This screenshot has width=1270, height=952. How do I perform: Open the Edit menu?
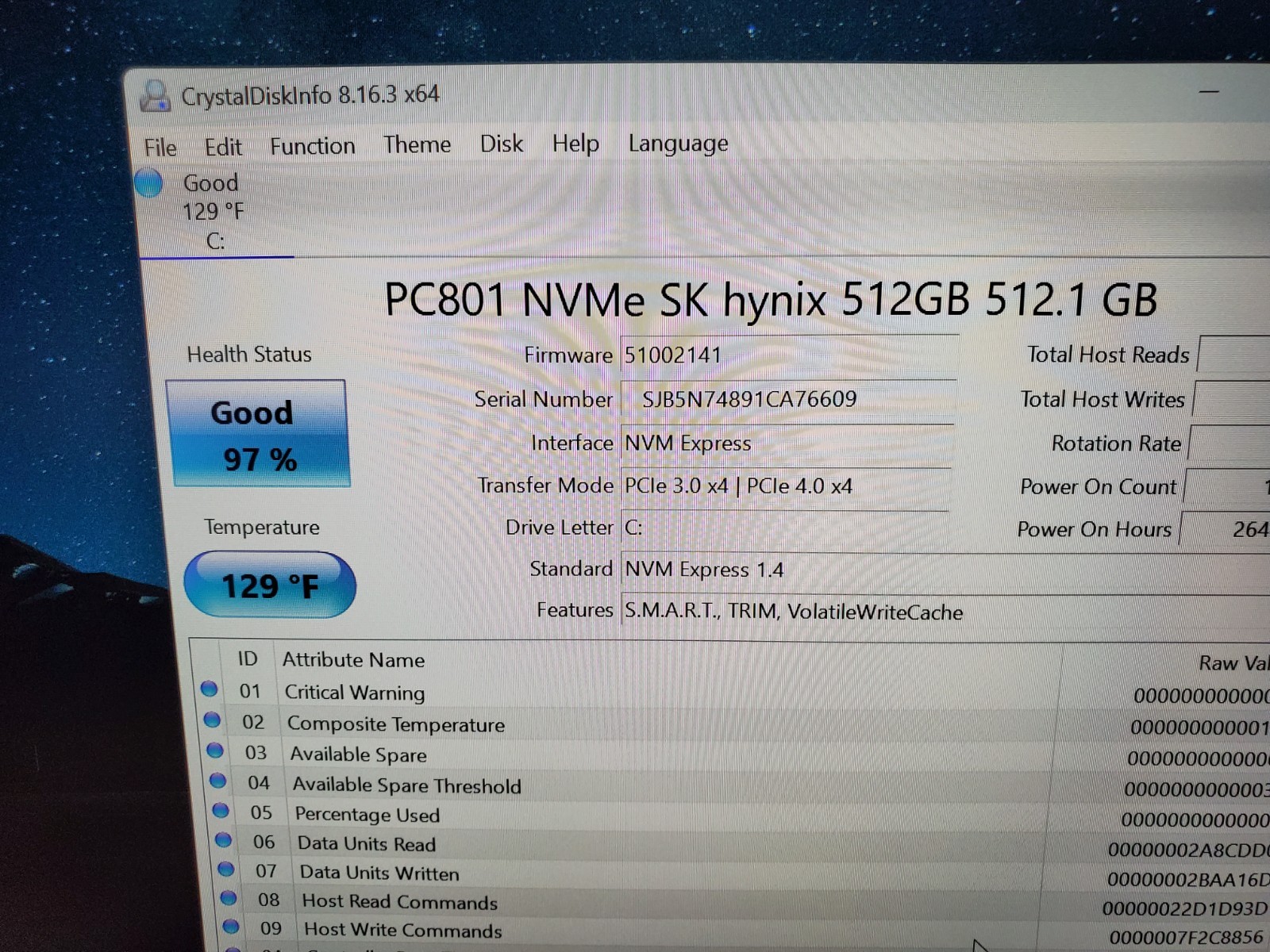(223, 147)
